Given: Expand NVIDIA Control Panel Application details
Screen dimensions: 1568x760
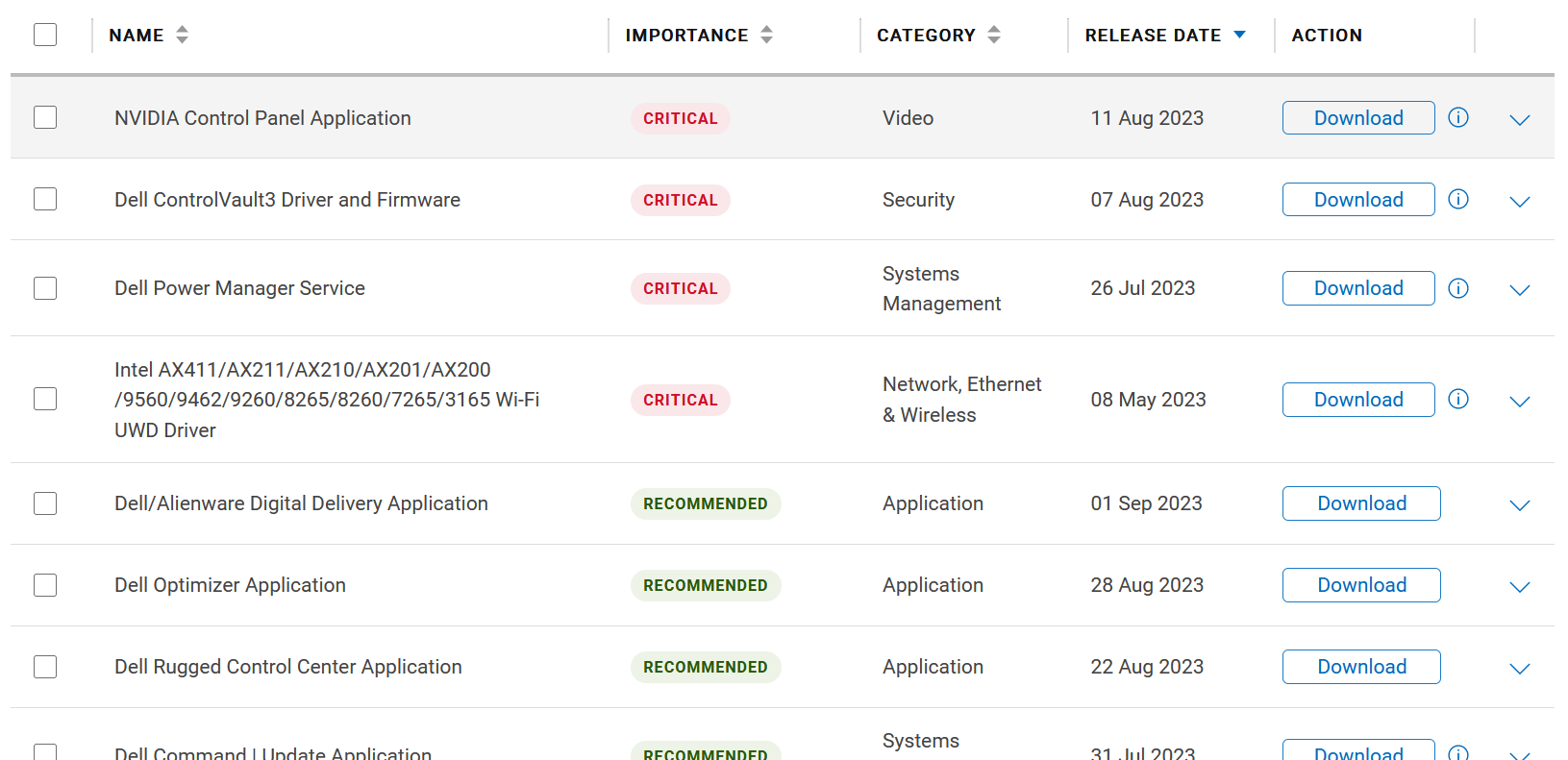Looking at the screenshot, I should [x=1519, y=120].
